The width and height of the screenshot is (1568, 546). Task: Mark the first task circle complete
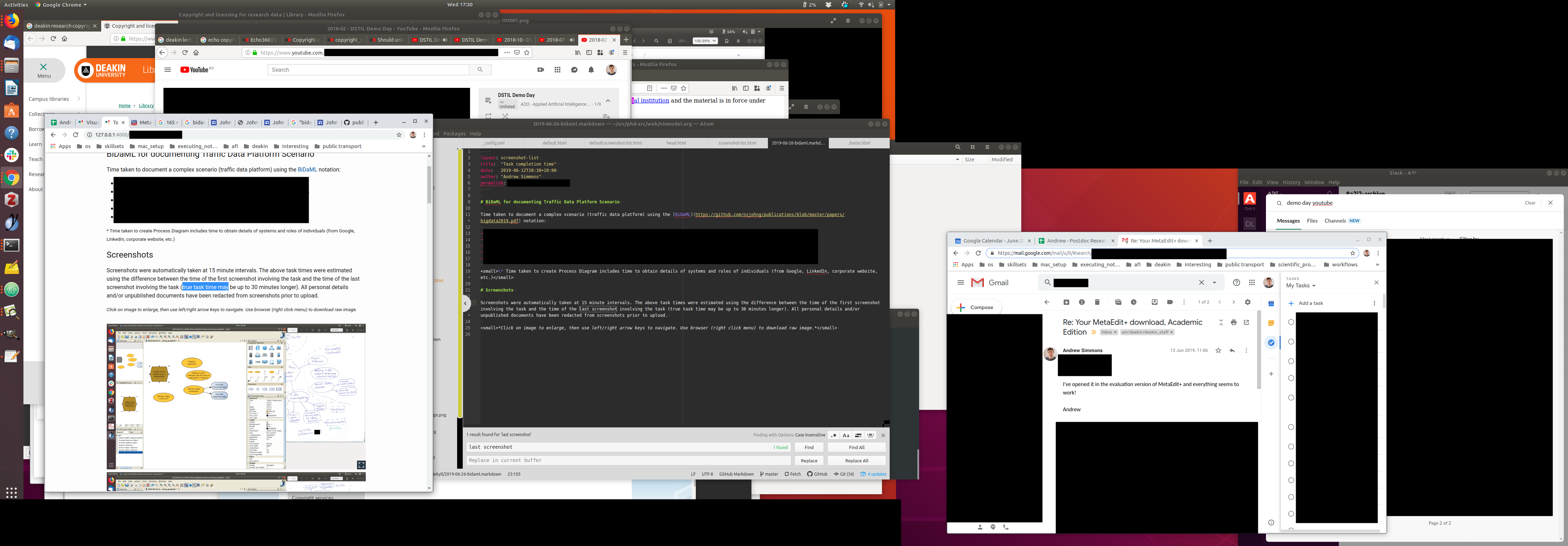pos(1290,323)
